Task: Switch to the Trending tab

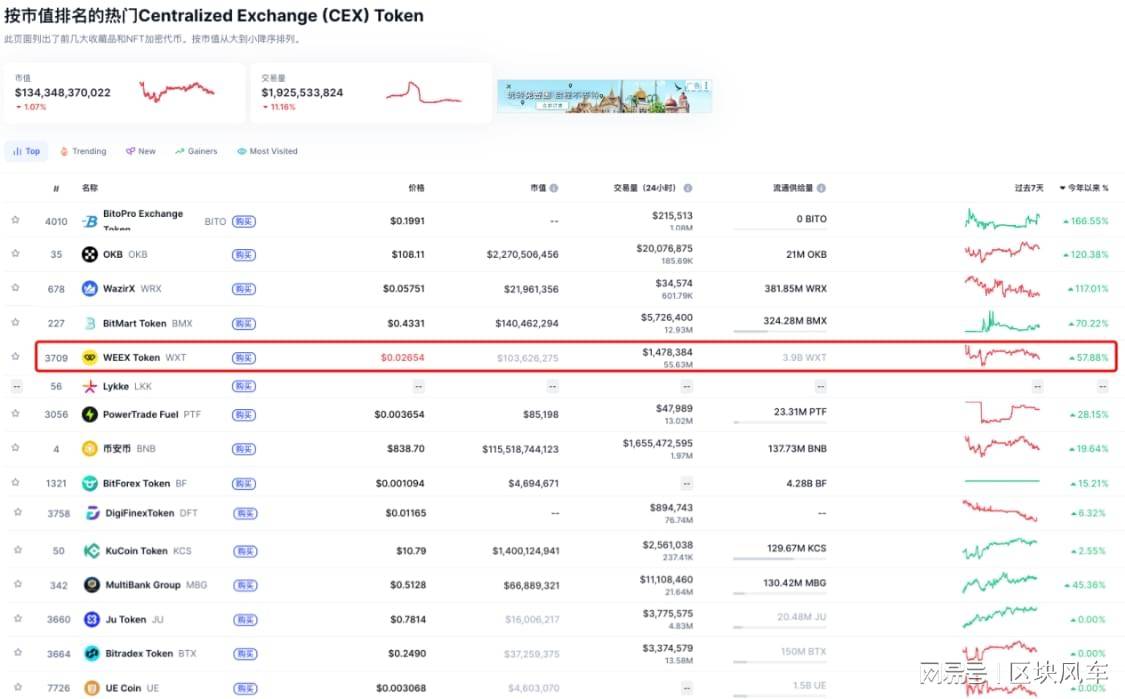Action: 83,152
